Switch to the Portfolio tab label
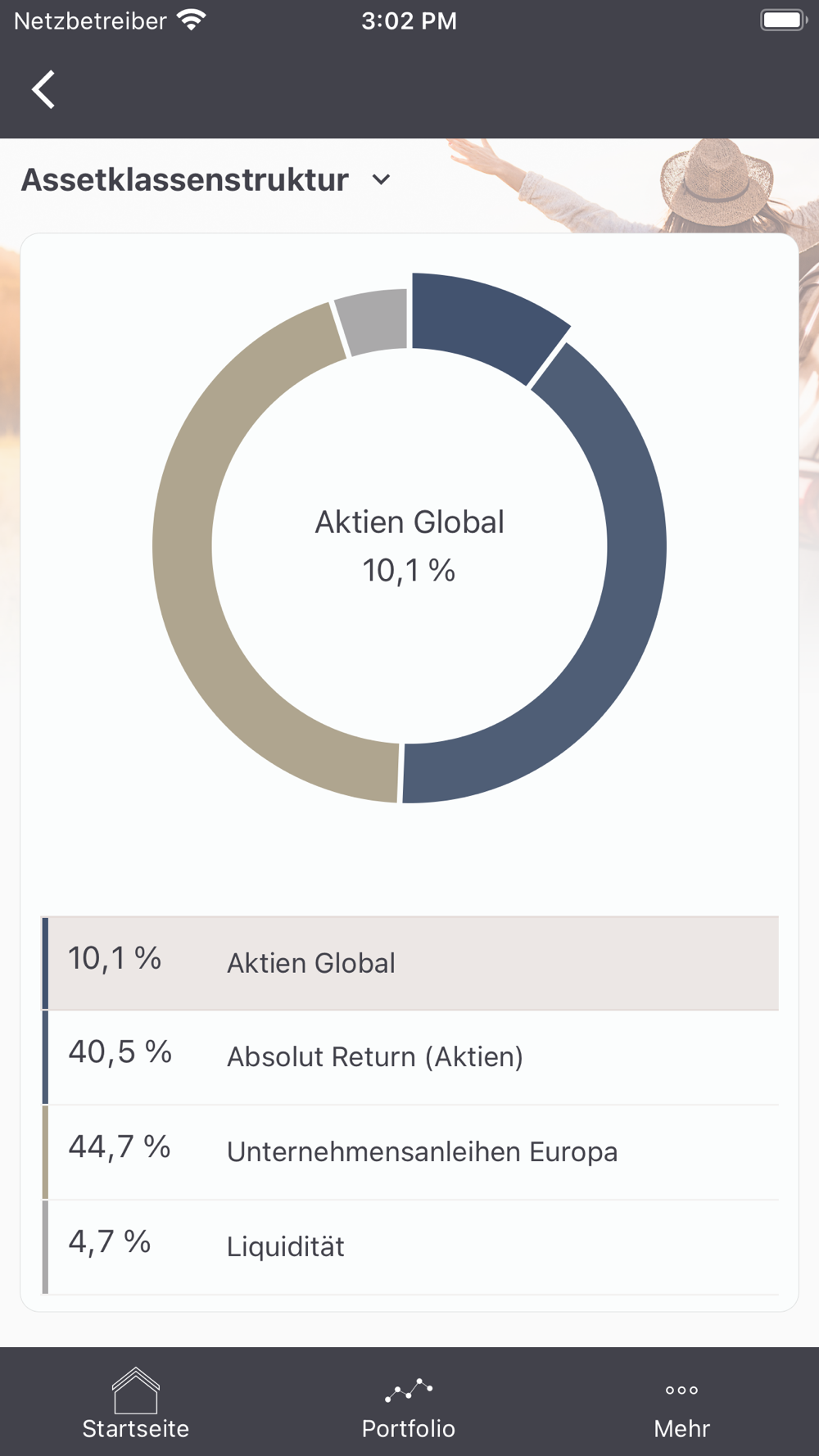The width and height of the screenshot is (819, 1456). tap(409, 1428)
